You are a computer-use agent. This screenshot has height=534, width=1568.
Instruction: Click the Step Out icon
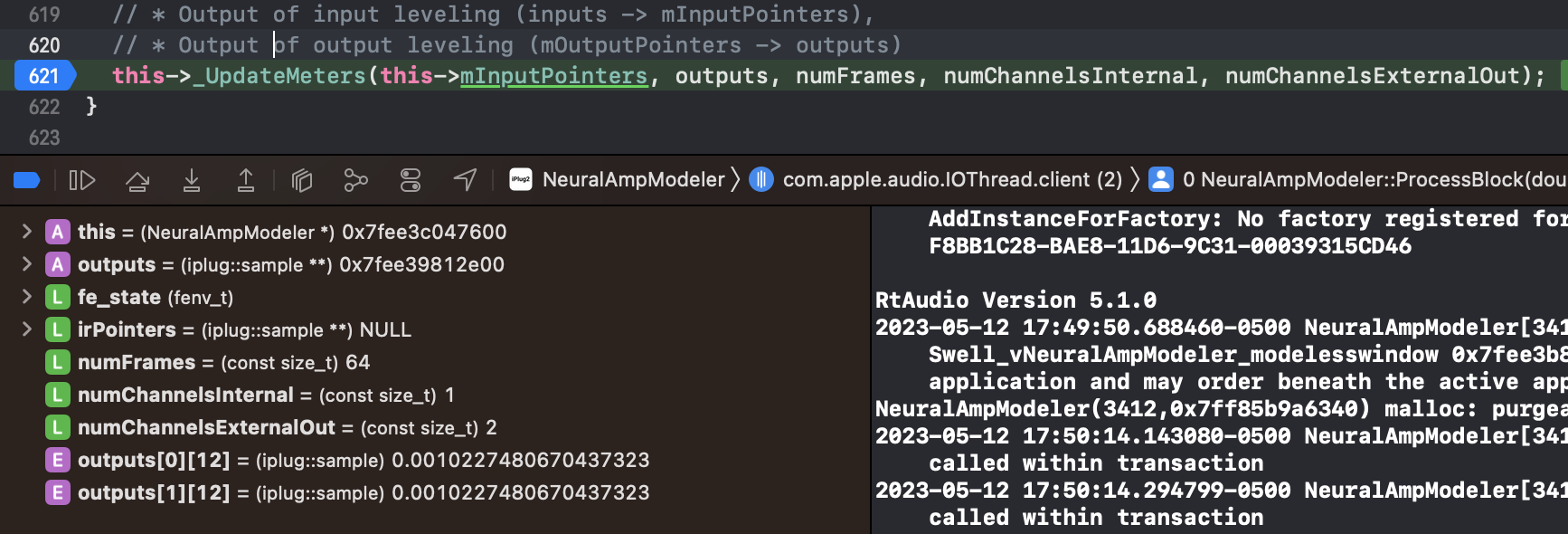coord(246,180)
